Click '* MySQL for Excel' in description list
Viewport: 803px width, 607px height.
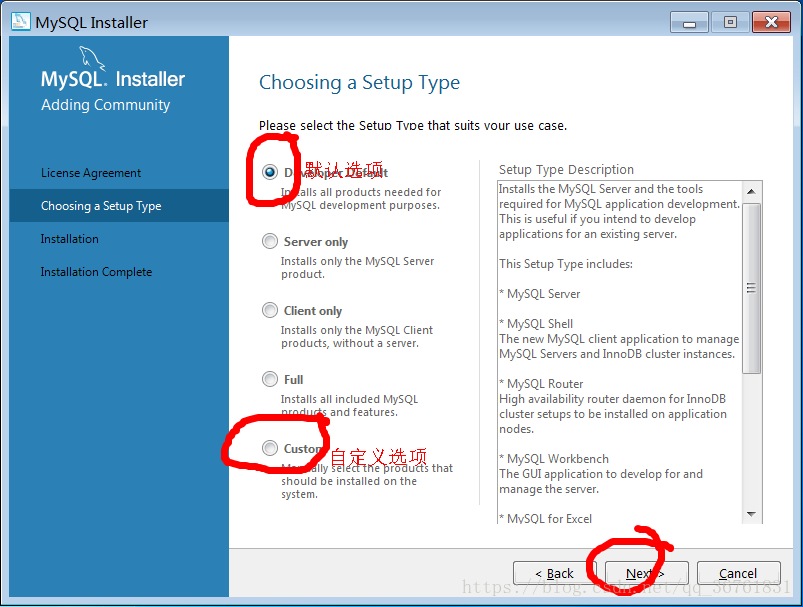pos(545,518)
